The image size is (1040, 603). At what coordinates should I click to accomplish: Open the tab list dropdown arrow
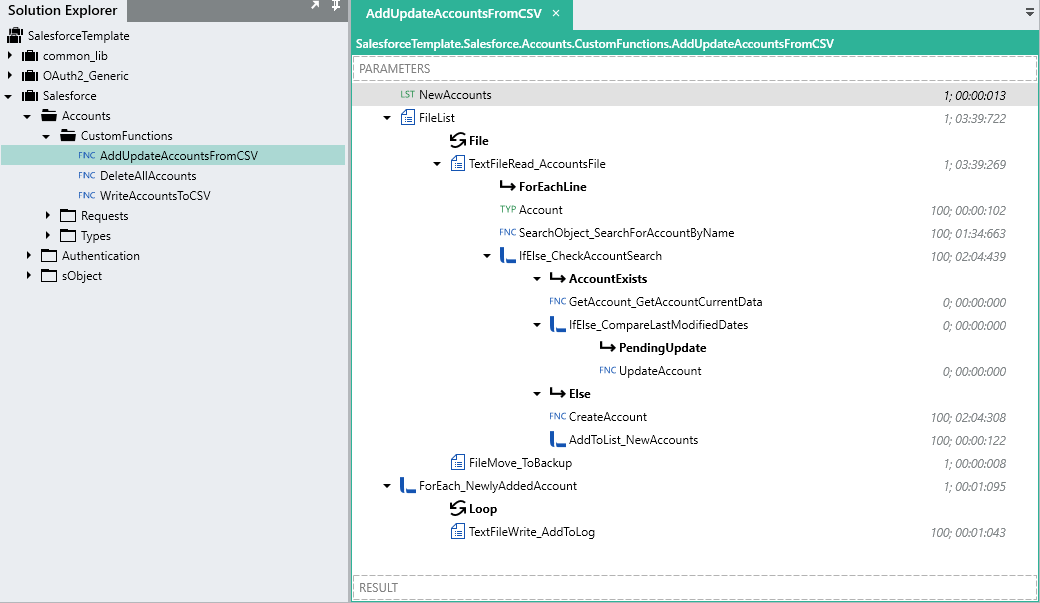1030,13
